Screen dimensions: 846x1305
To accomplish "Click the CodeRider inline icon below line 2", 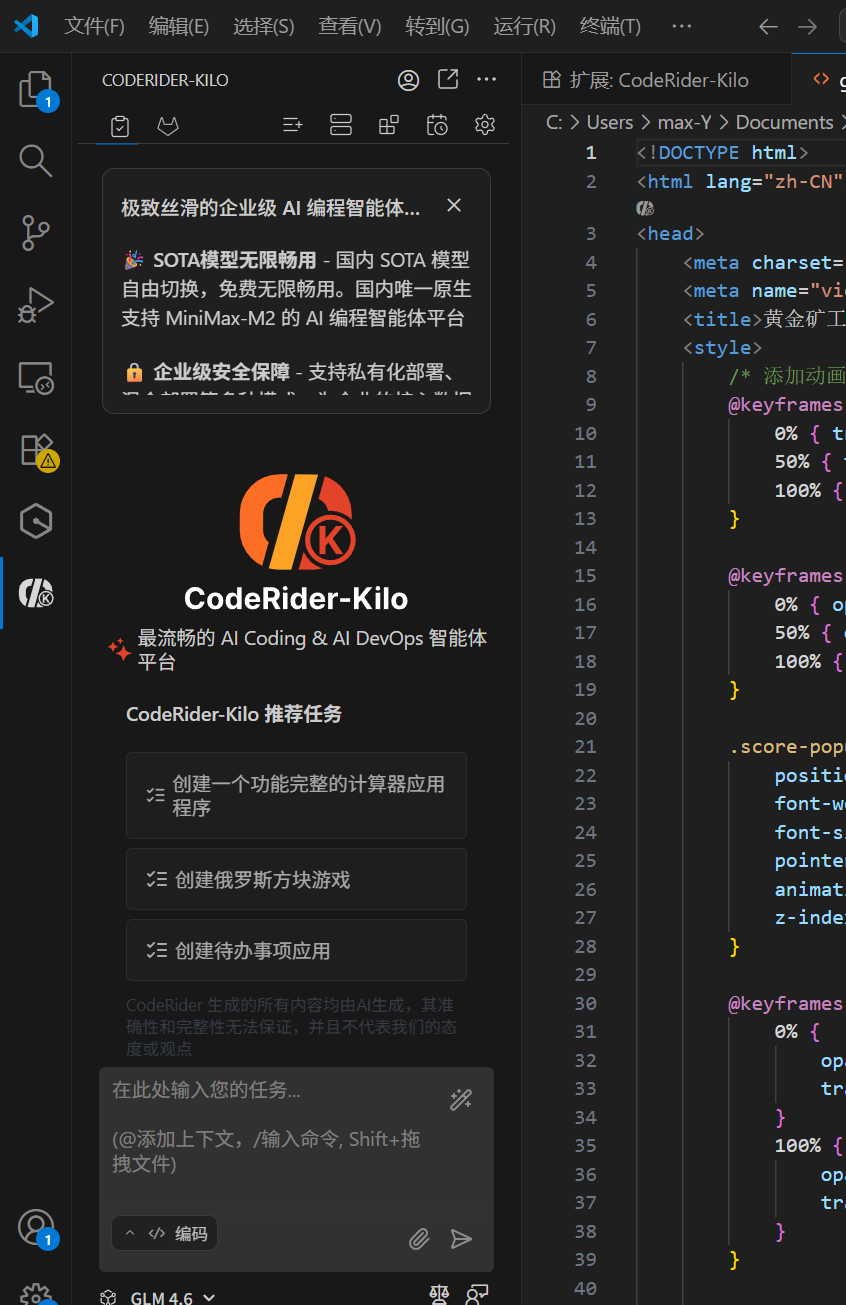I will pyautogui.click(x=645, y=208).
